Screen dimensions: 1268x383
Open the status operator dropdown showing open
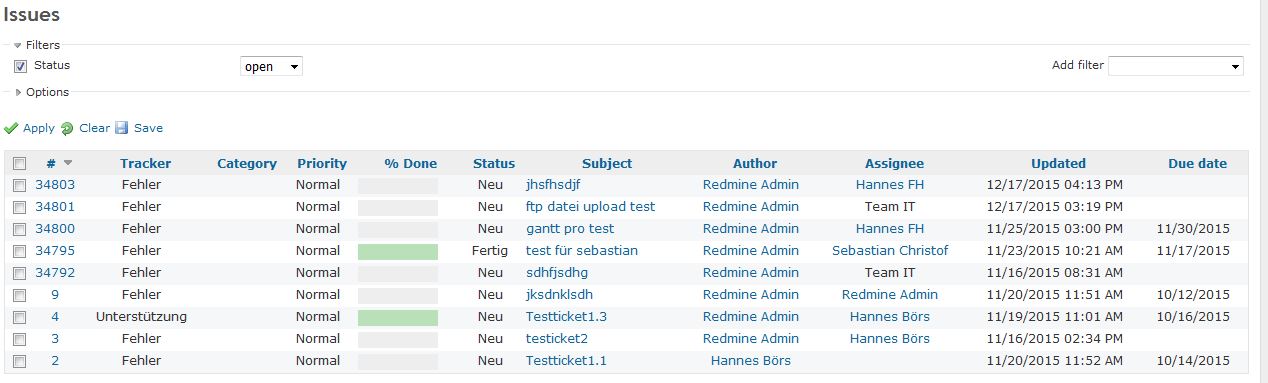pyautogui.click(x=271, y=66)
